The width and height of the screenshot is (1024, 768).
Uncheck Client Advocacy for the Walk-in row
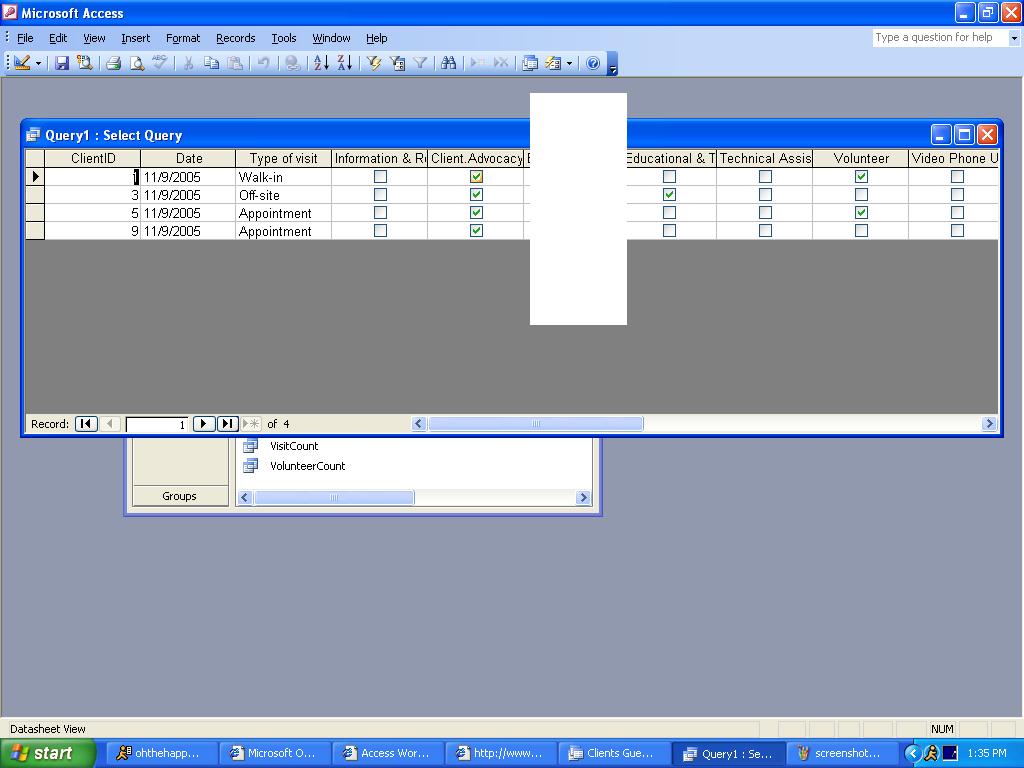coord(476,176)
